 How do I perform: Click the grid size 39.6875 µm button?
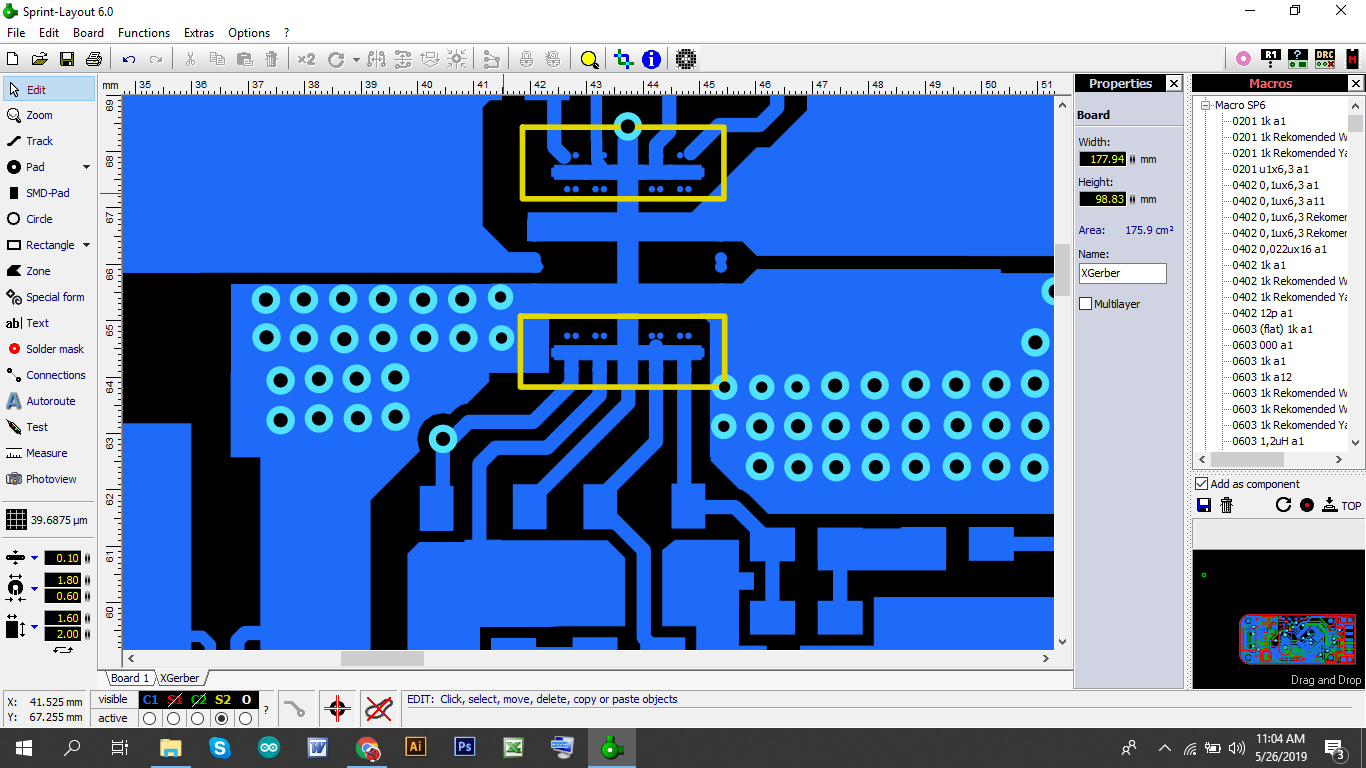[47, 520]
